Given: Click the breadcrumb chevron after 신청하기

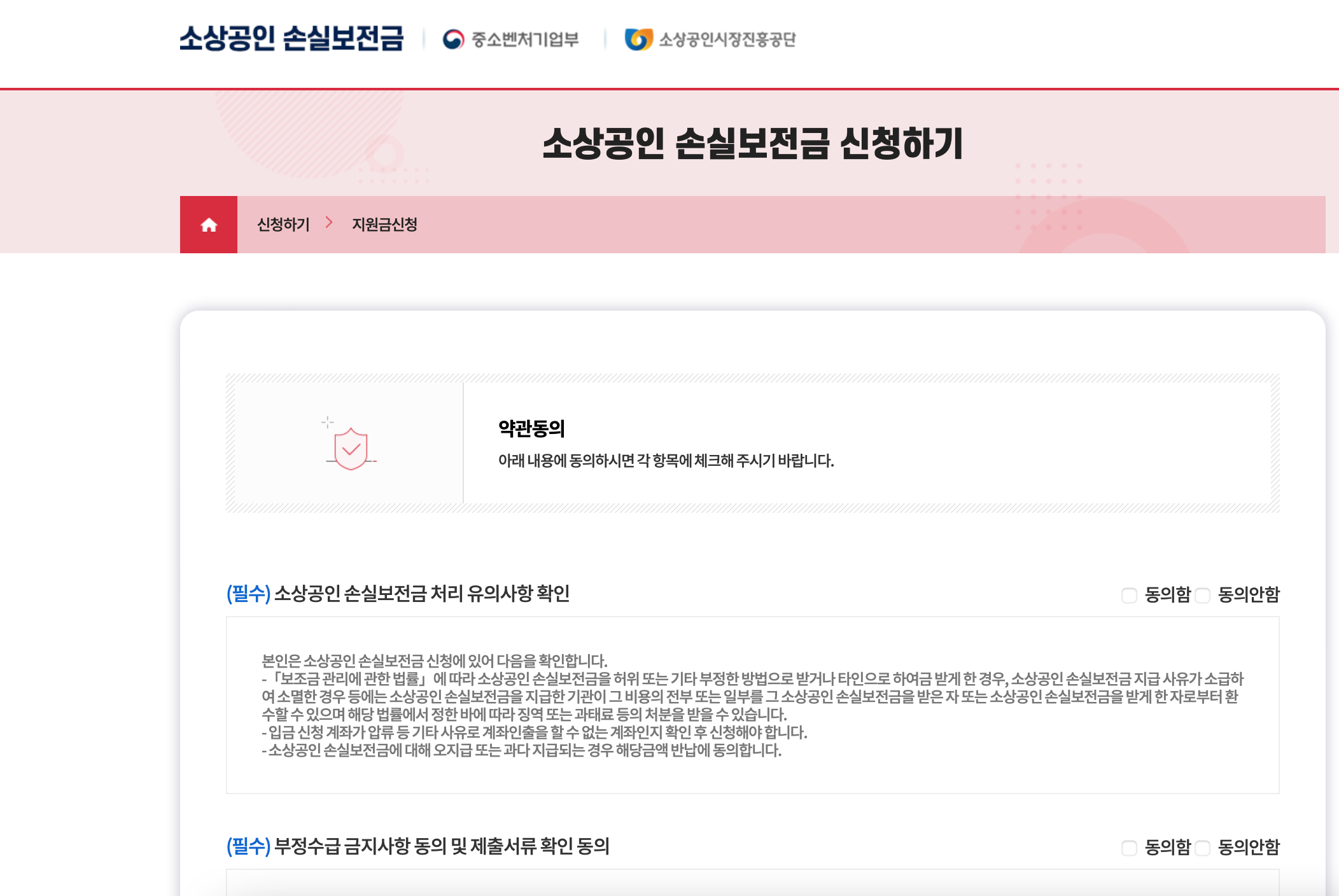Looking at the screenshot, I should [329, 223].
